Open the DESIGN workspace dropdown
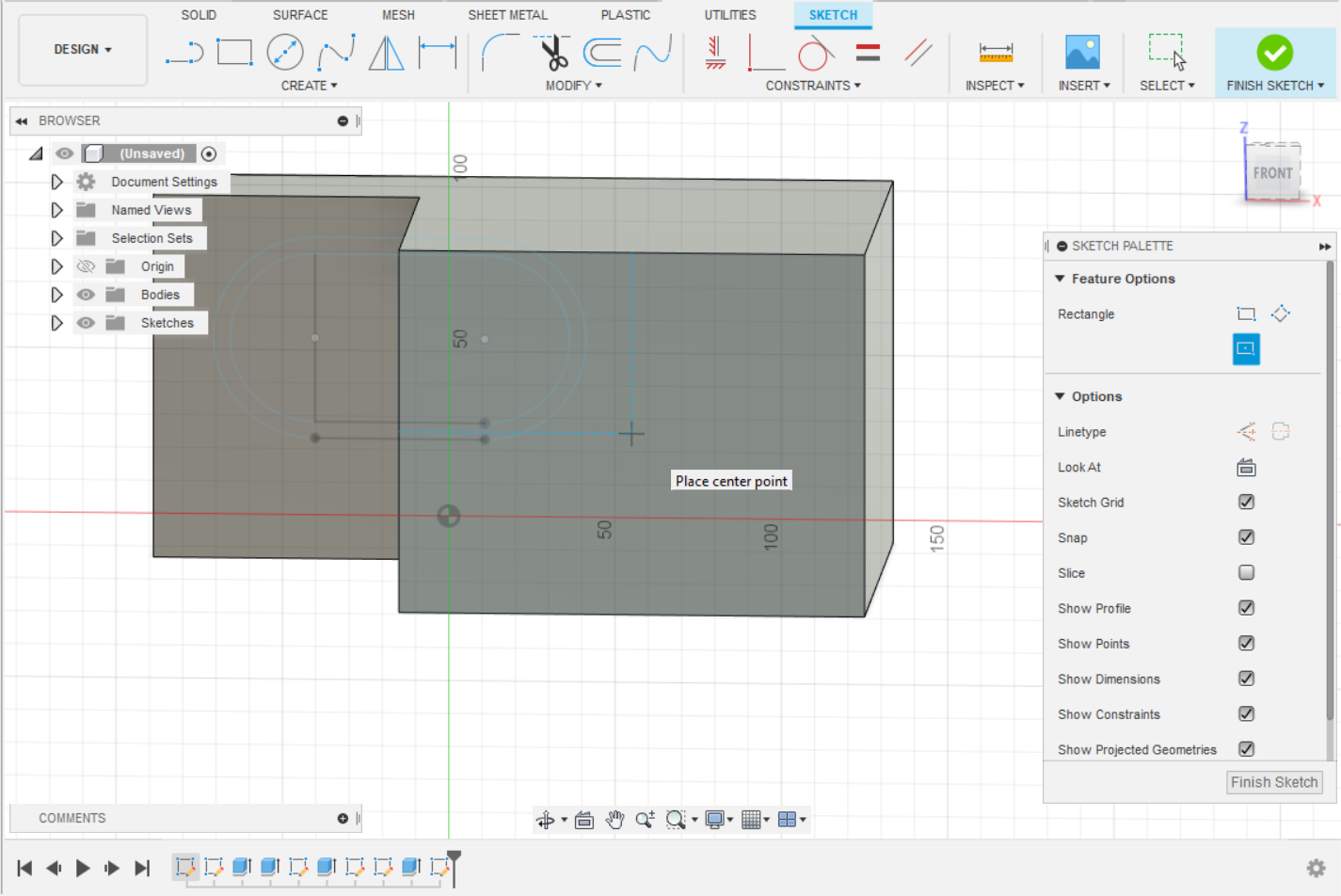 click(83, 49)
